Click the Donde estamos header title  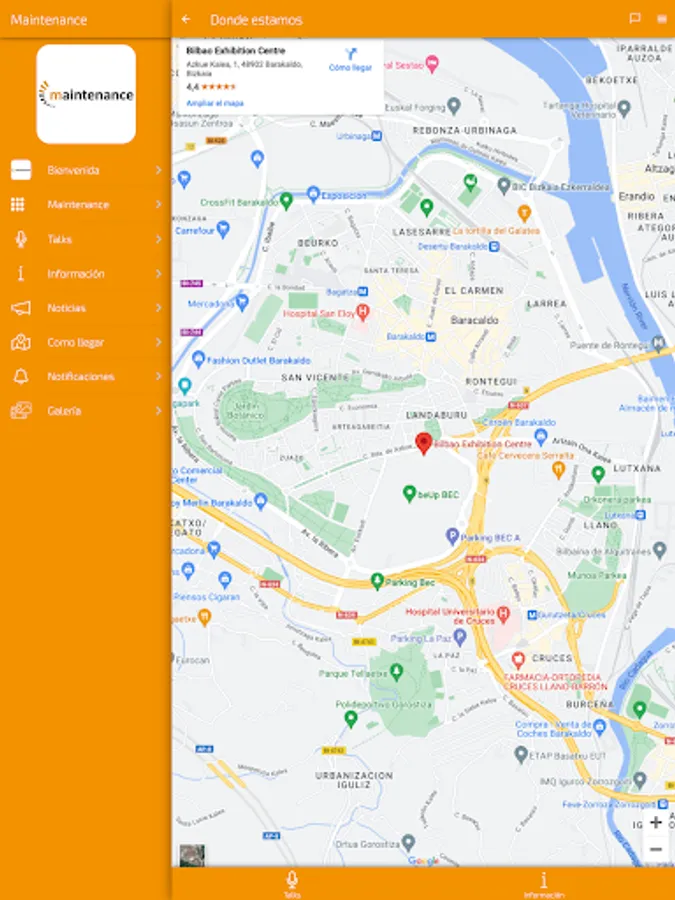(x=256, y=20)
